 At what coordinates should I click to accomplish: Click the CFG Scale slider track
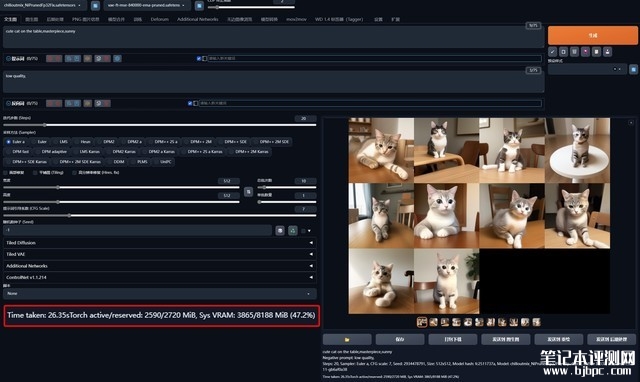[160, 215]
